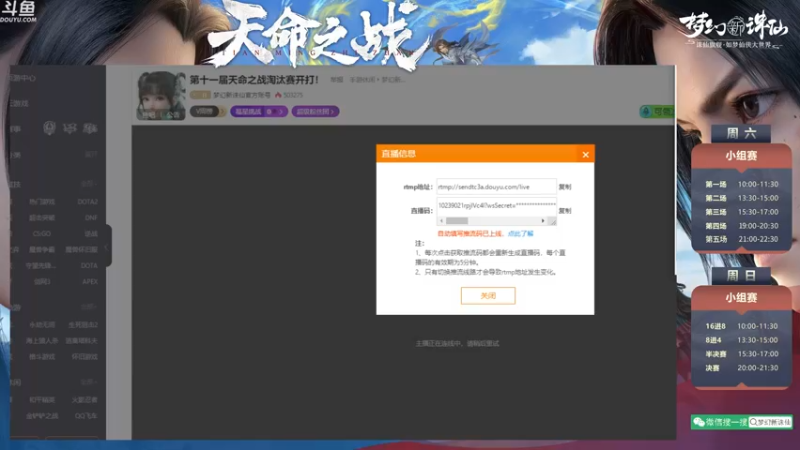Viewport: 800px width, 450px height.
Task: Click the 半决赛 15:30-17:00 schedule row
Action: (x=742, y=354)
